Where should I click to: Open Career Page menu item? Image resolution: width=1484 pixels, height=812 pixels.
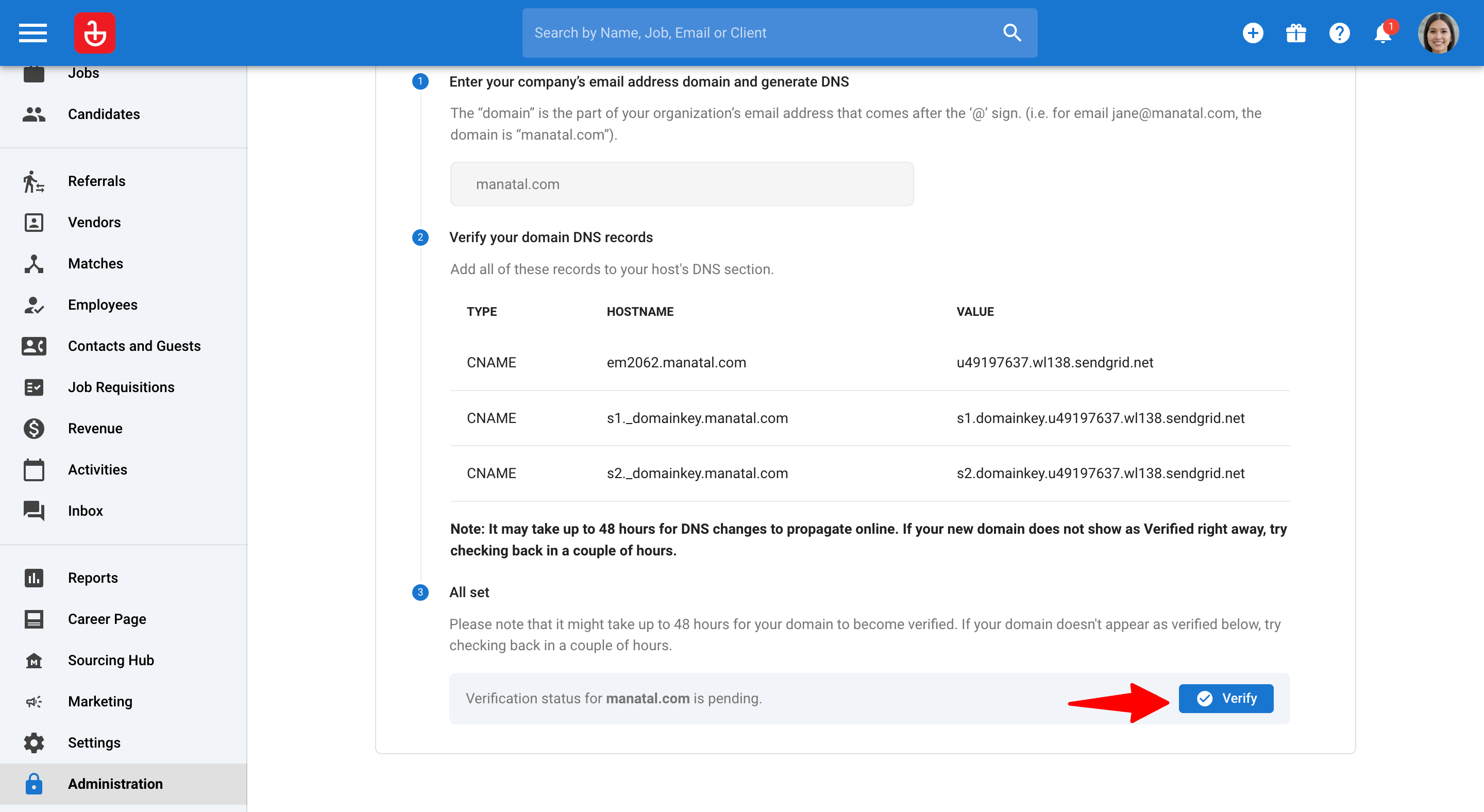pyautogui.click(x=123, y=619)
